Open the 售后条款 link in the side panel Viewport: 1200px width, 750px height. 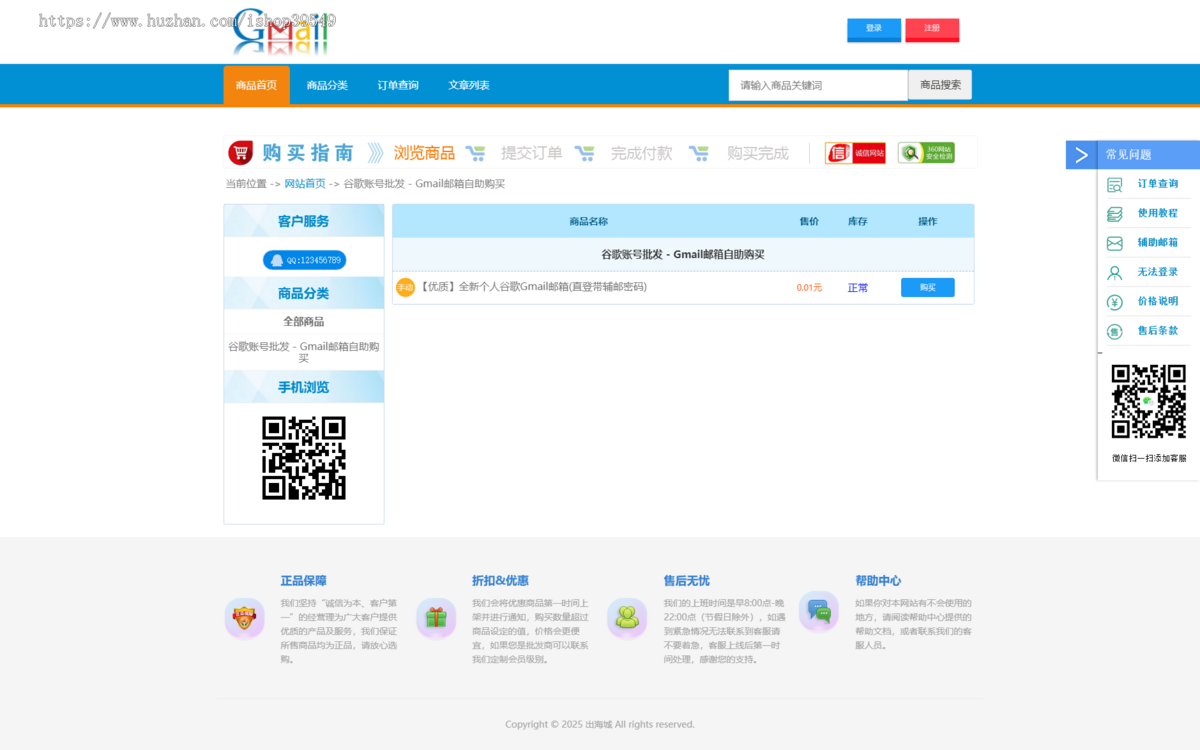pos(1158,331)
